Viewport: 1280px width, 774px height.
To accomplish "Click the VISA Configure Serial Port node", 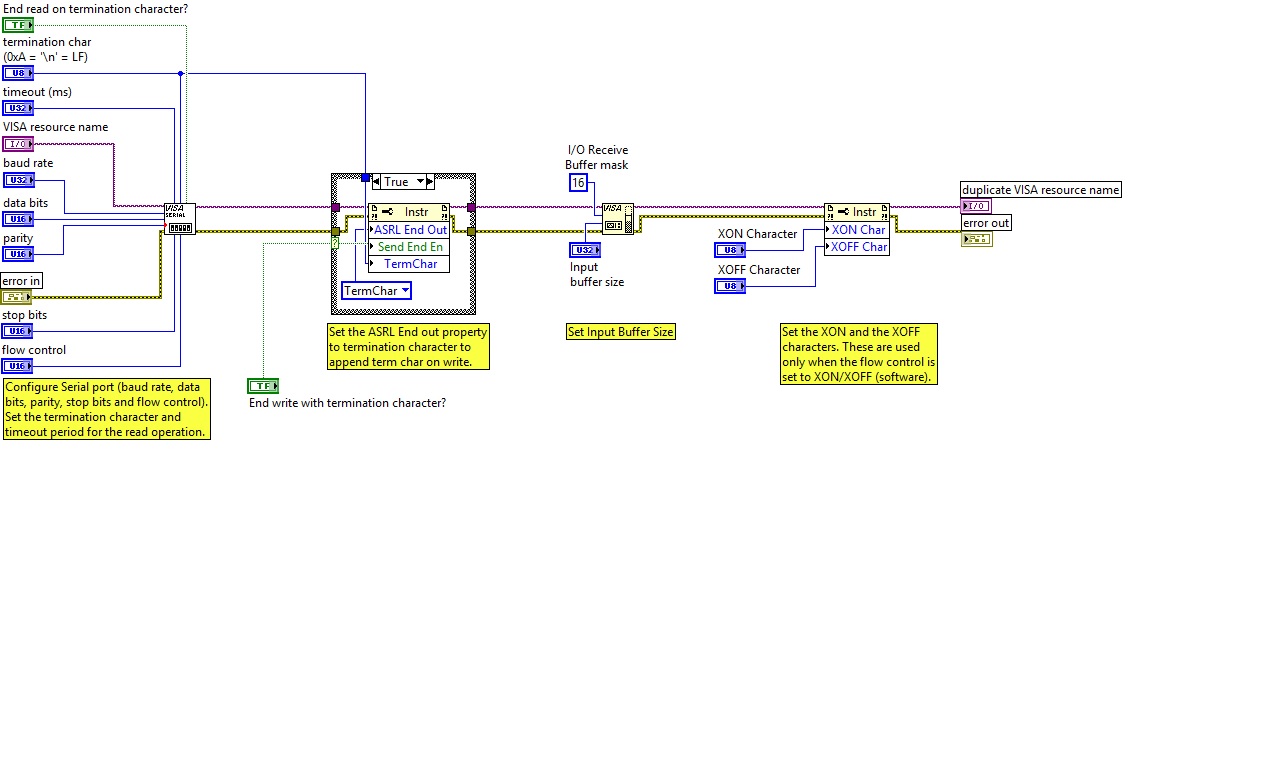I will point(180,219).
